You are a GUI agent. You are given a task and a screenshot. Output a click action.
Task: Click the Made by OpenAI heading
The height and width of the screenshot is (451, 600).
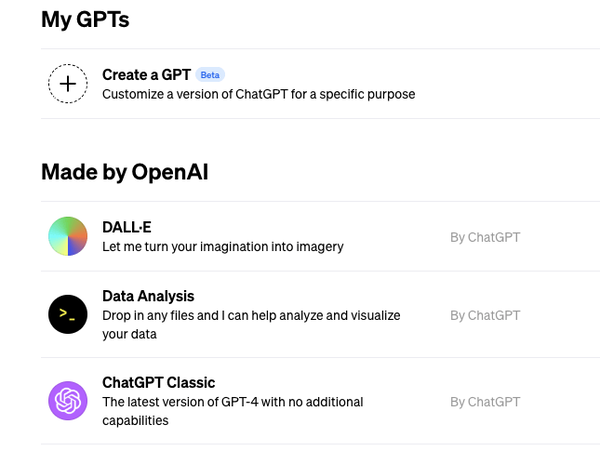[125, 172]
